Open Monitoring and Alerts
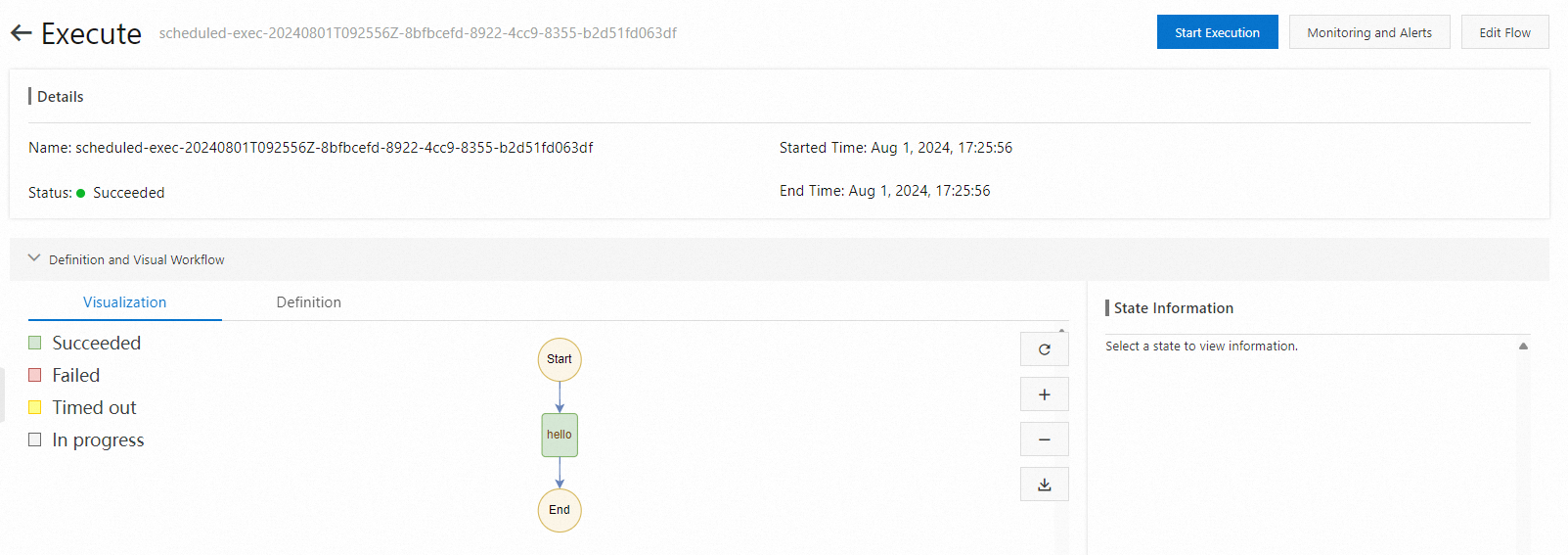1568x555 pixels. coord(1368,32)
